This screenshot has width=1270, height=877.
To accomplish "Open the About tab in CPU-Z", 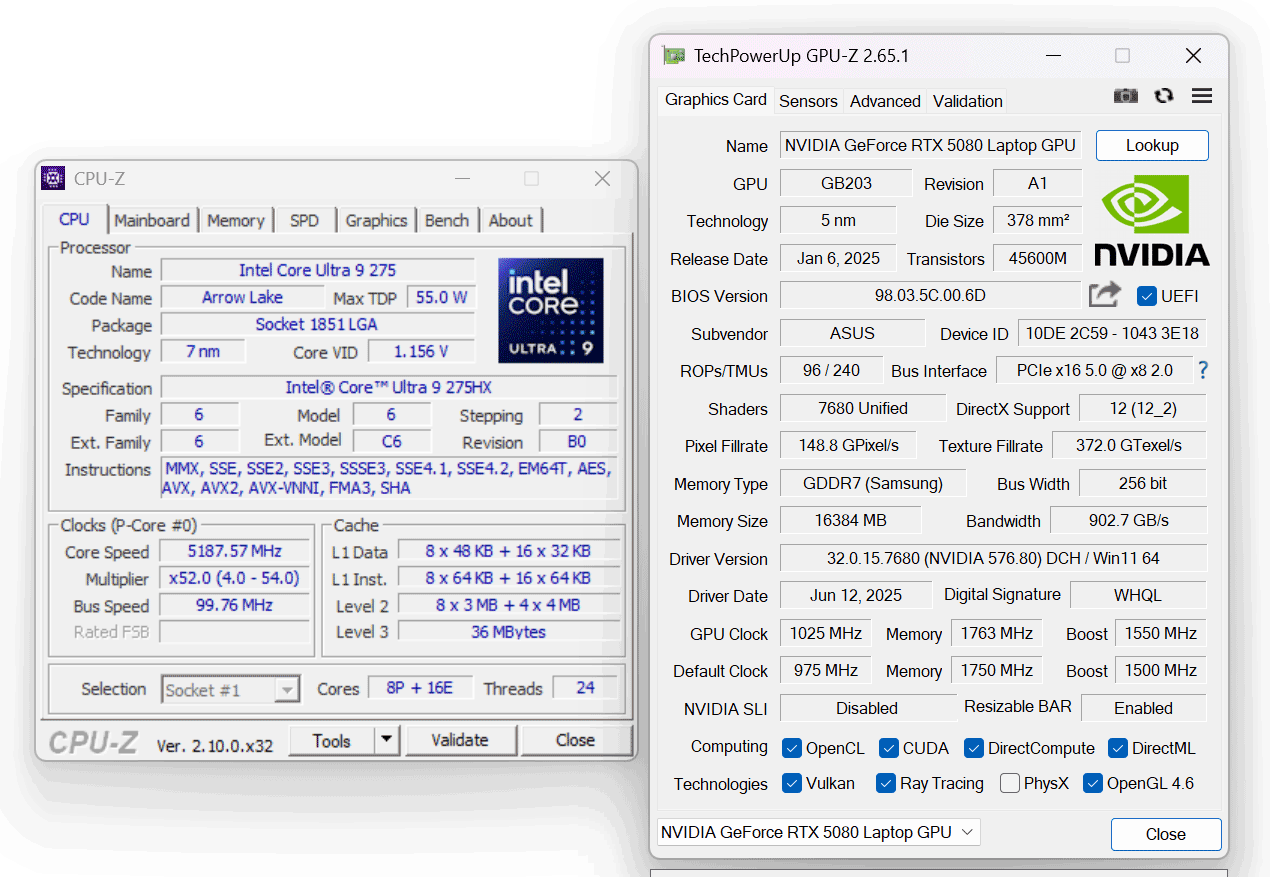I will point(511,220).
